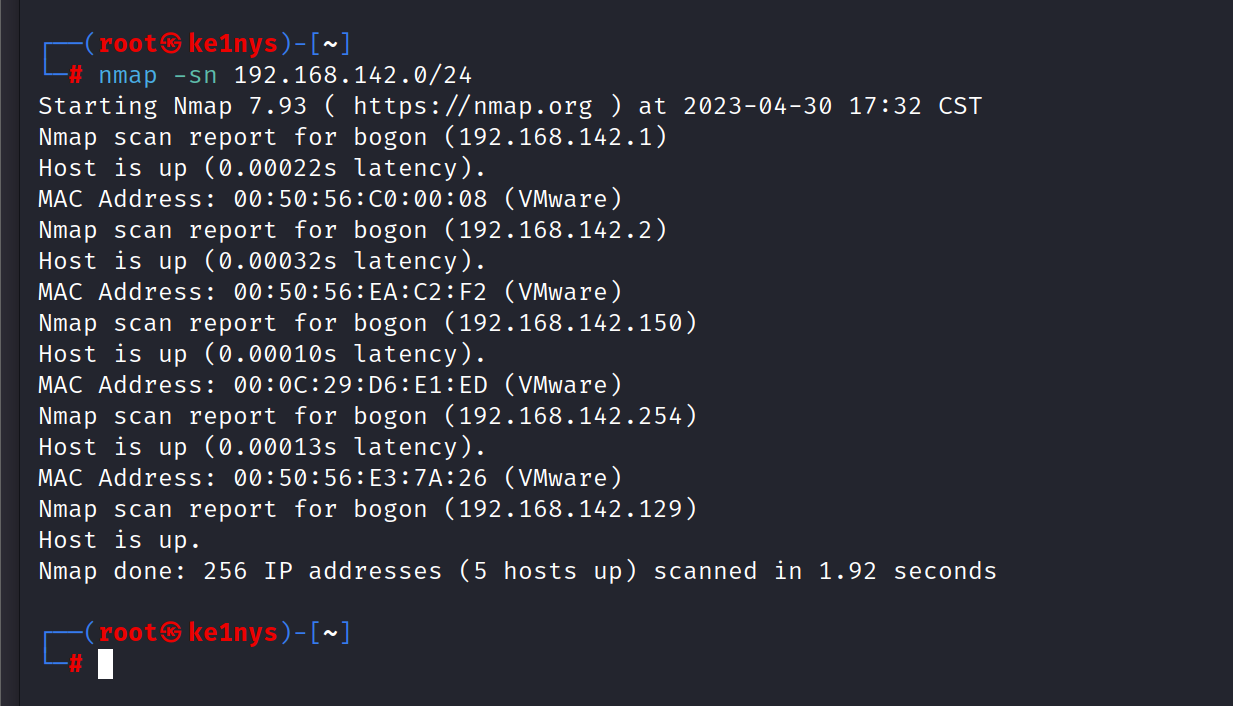Click the IP address 192.168.142.254
This screenshot has height=706, width=1233.
click(x=570, y=416)
